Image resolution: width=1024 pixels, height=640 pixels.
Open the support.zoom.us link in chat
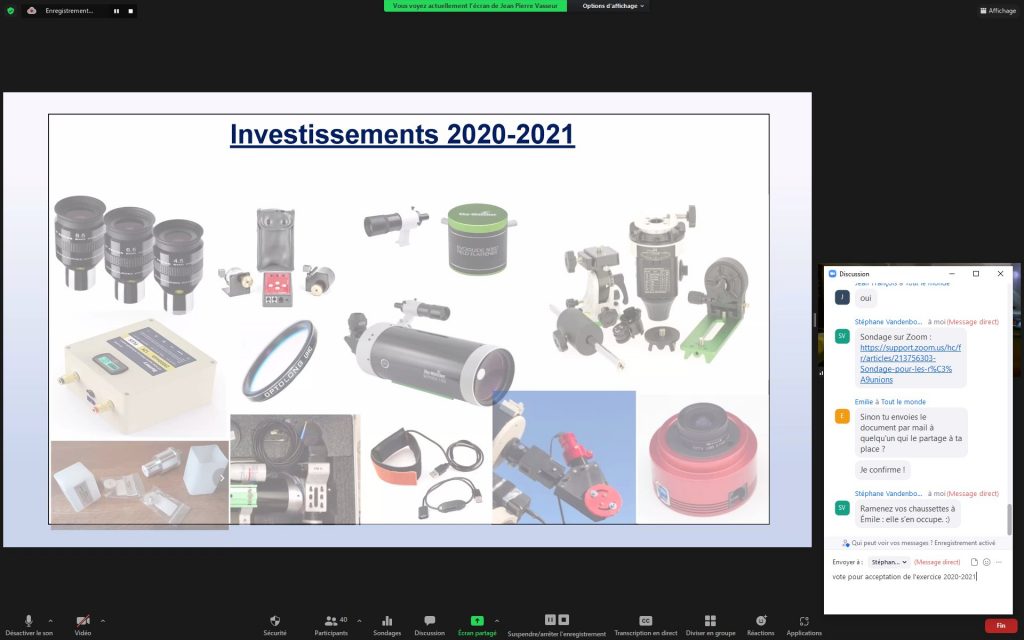pos(910,363)
